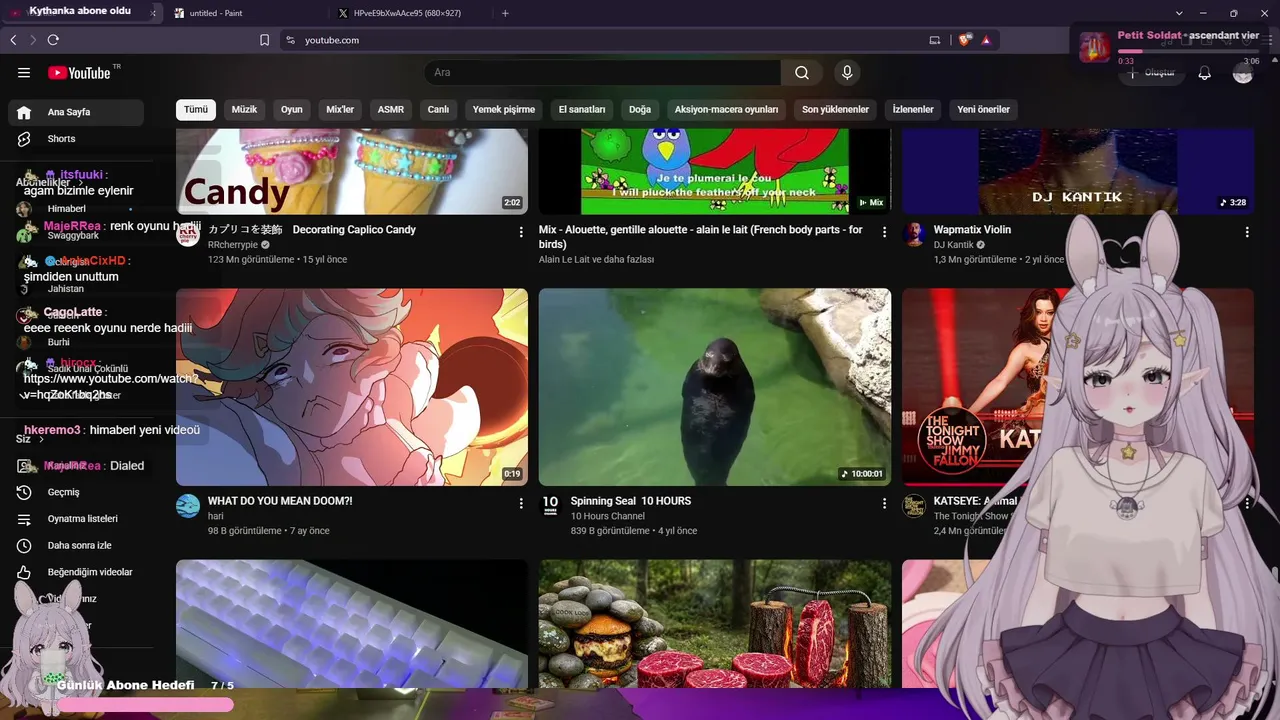Open the Geçmiş sidebar entry

click(76, 492)
